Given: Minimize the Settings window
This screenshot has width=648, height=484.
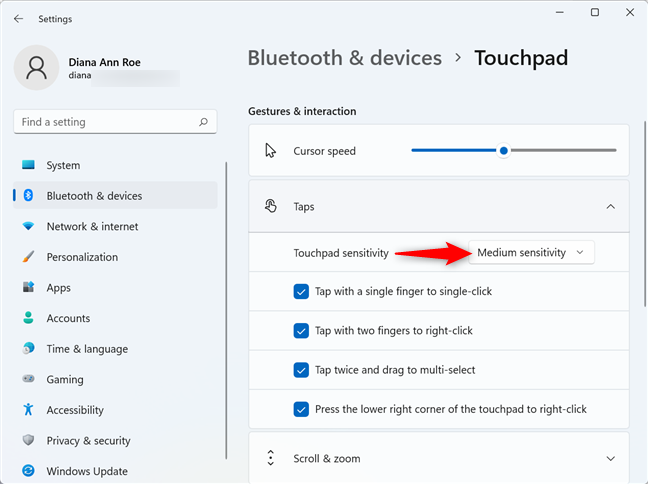Looking at the screenshot, I should pos(560,12).
